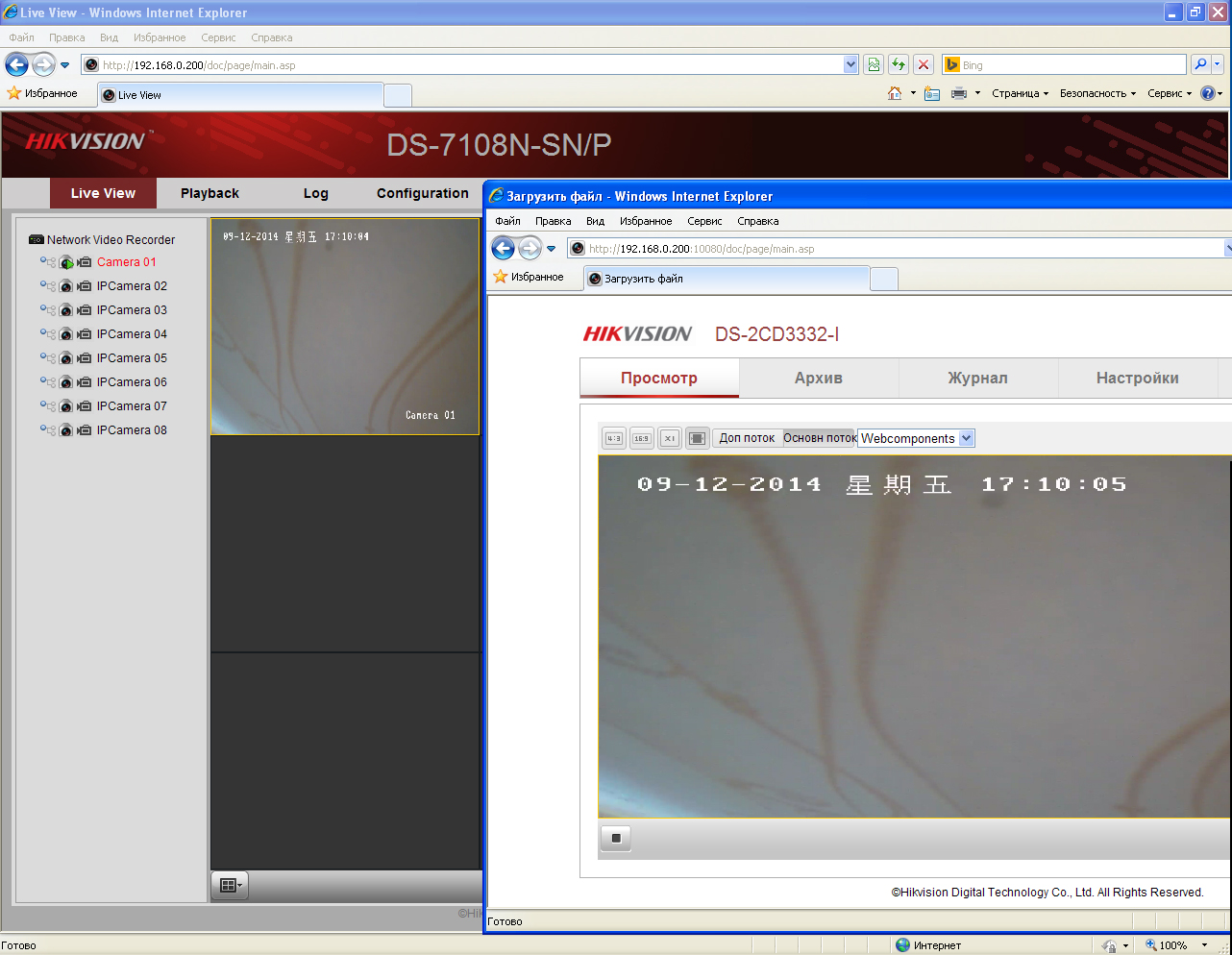Click live view camera icon of IPCamera 02

point(66,286)
